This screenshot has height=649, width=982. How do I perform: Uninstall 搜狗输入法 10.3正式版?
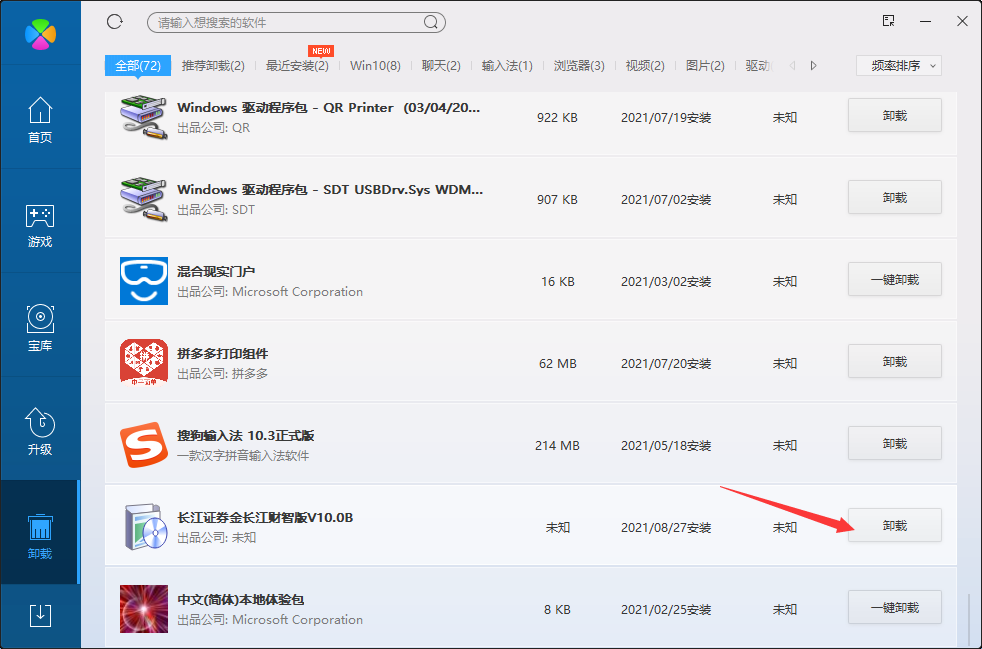click(x=895, y=444)
